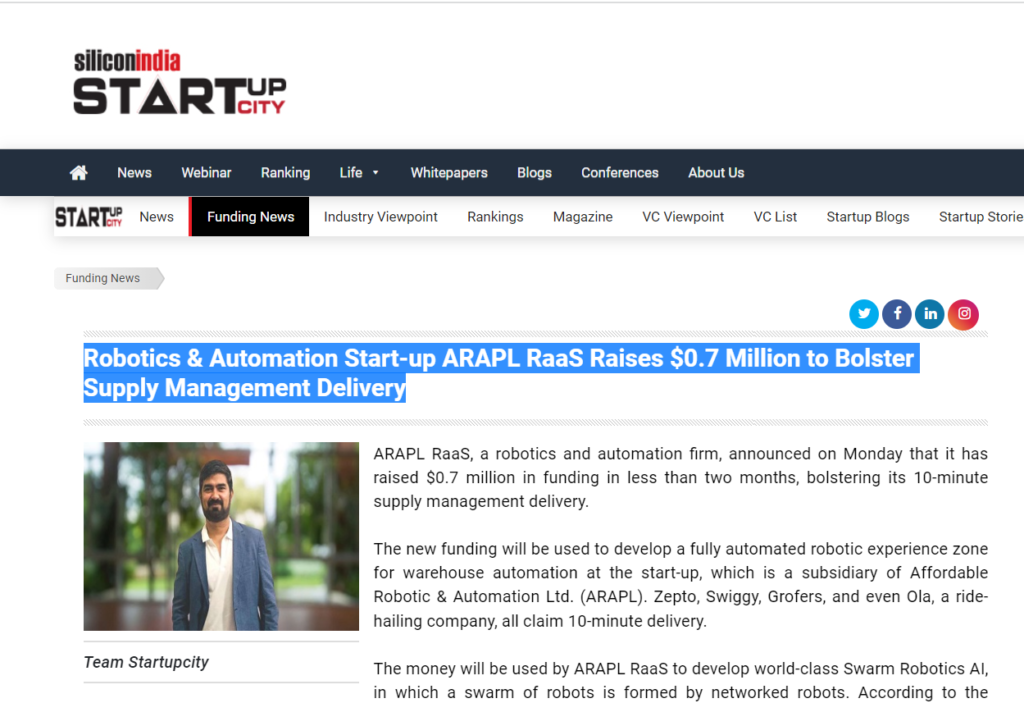Viewport: 1024px width, 703px height.
Task: Open the Whitepapers section
Action: tap(449, 172)
